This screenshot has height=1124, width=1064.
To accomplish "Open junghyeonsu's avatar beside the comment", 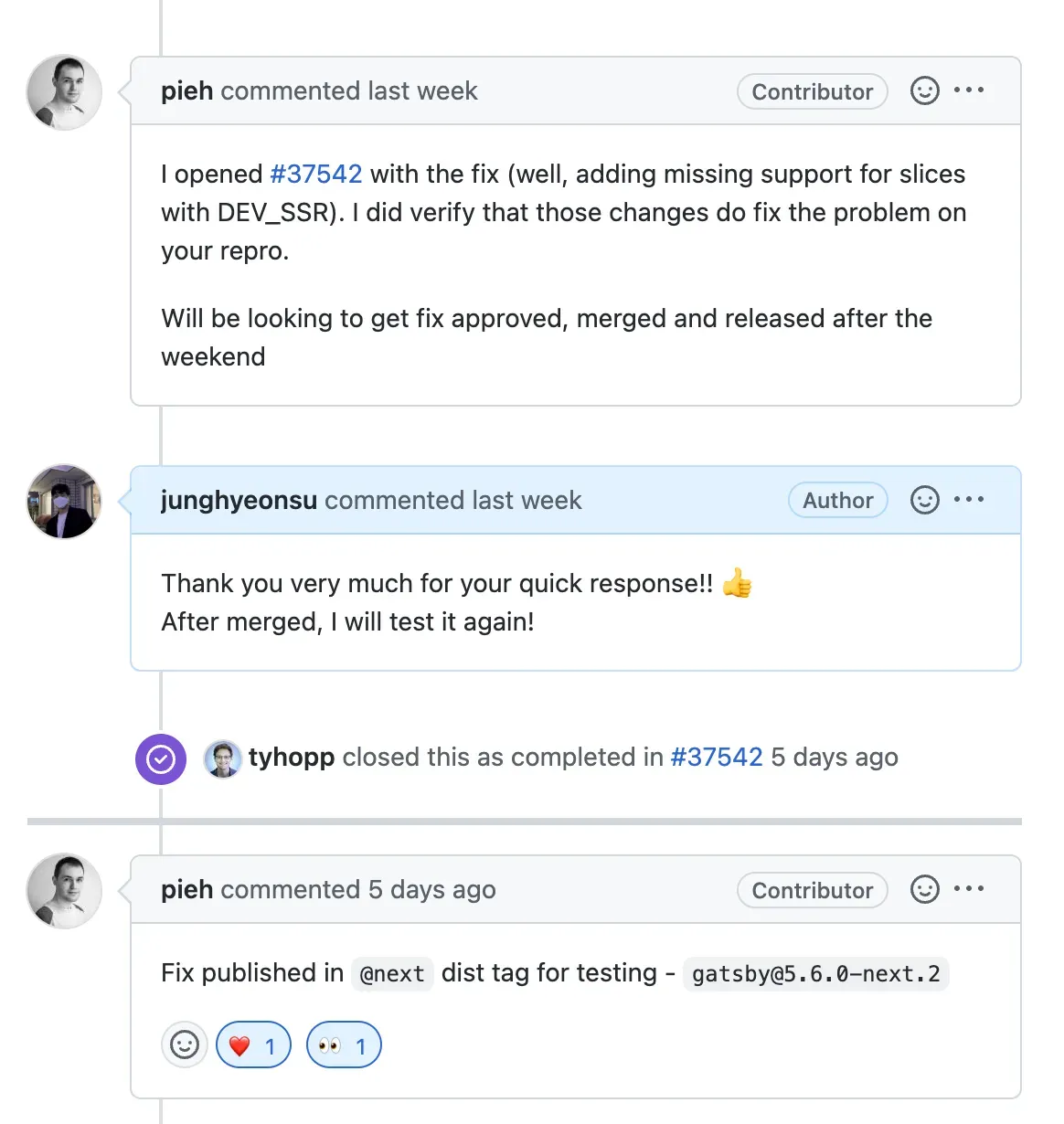I will click(x=64, y=502).
